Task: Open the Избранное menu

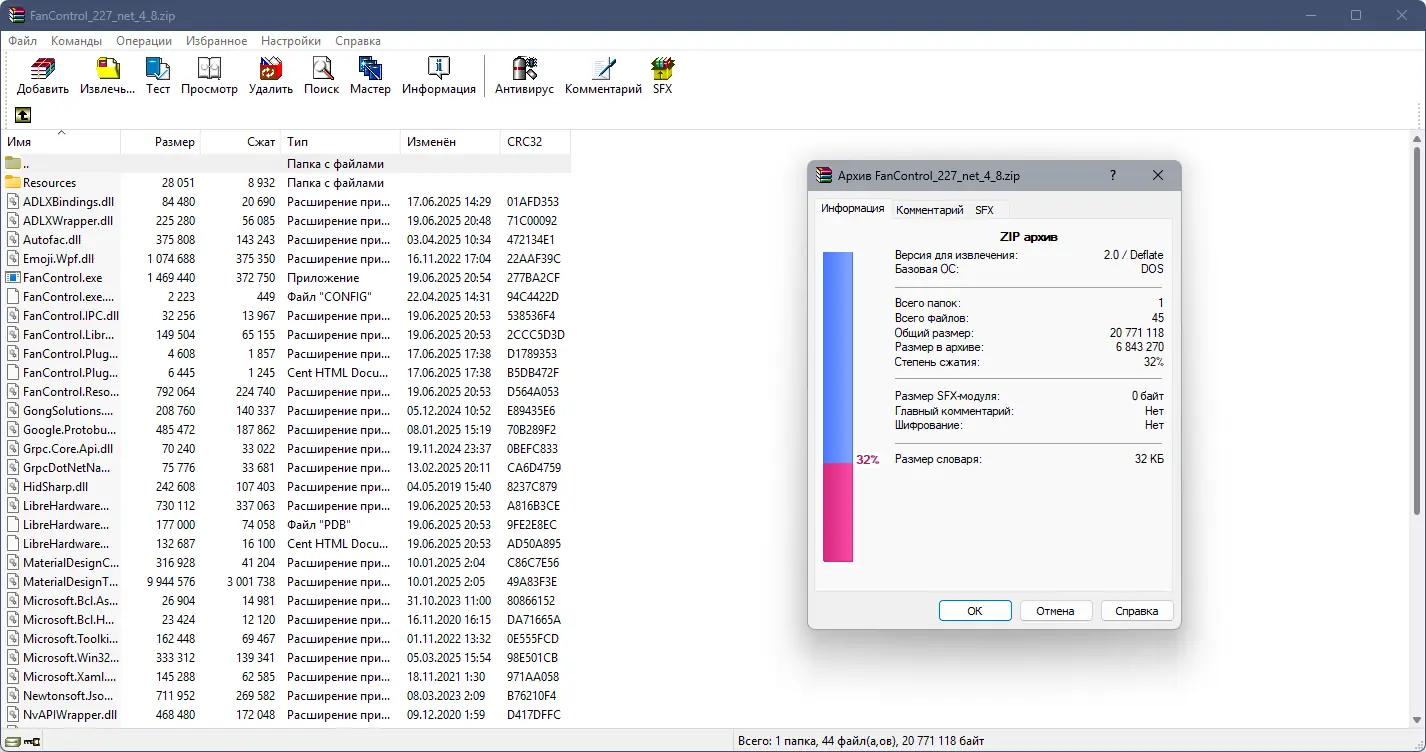Action: (x=216, y=41)
